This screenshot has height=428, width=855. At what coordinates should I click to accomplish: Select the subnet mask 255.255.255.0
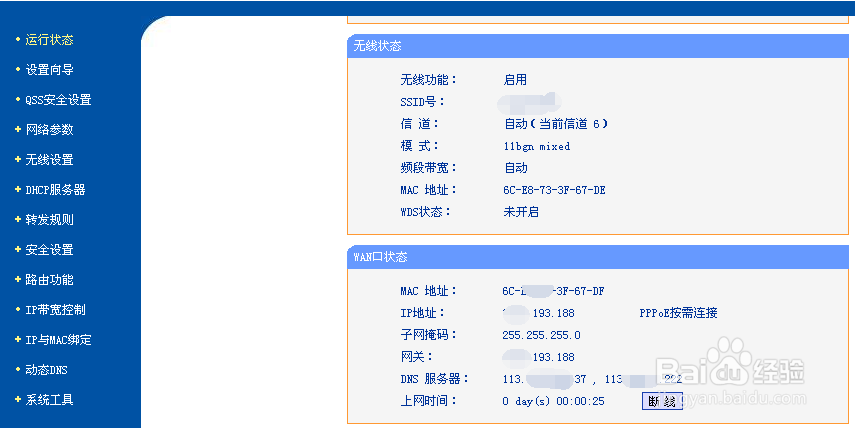pos(541,335)
